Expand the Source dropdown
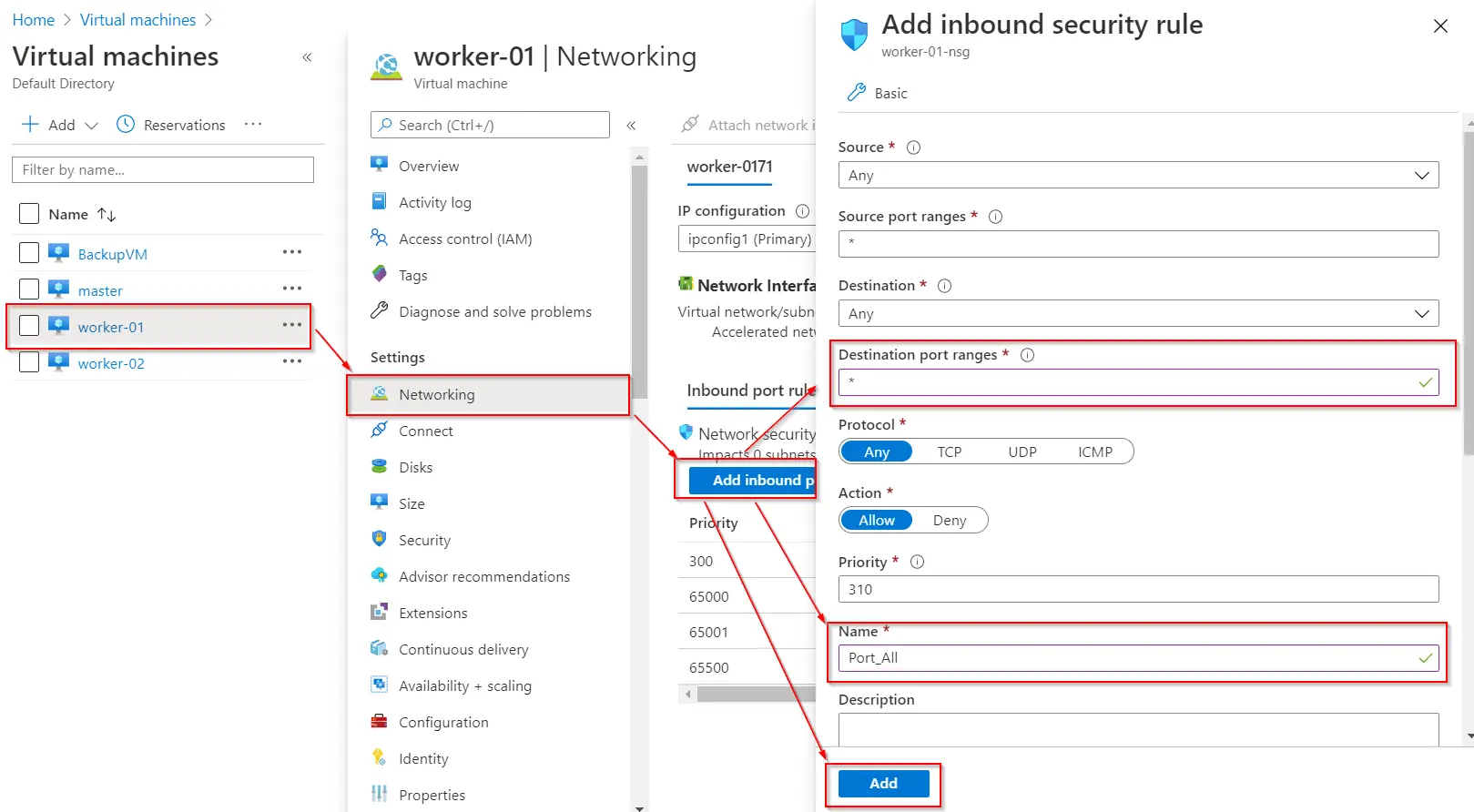 click(1138, 176)
